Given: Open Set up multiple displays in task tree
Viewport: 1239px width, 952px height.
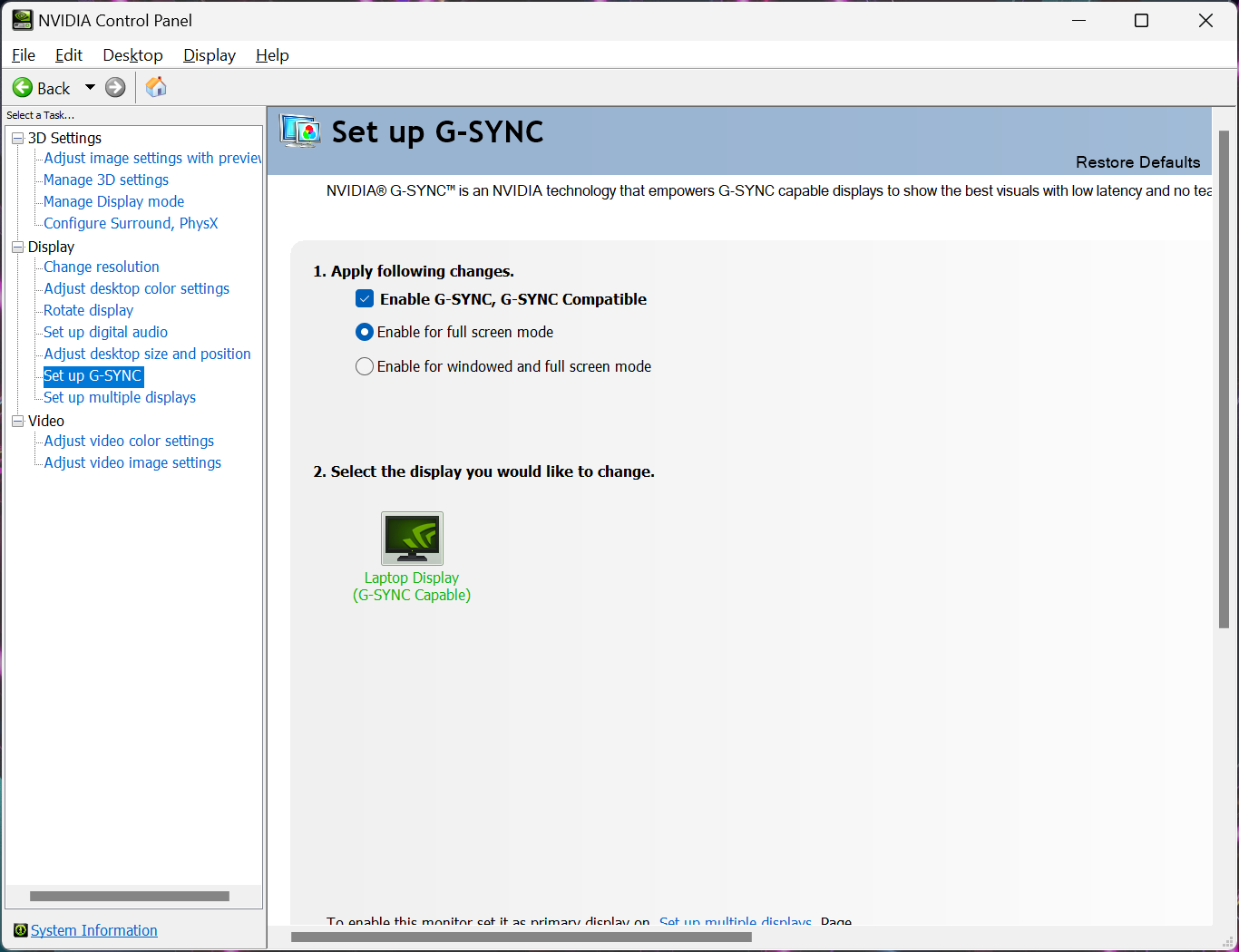Looking at the screenshot, I should pos(120,397).
